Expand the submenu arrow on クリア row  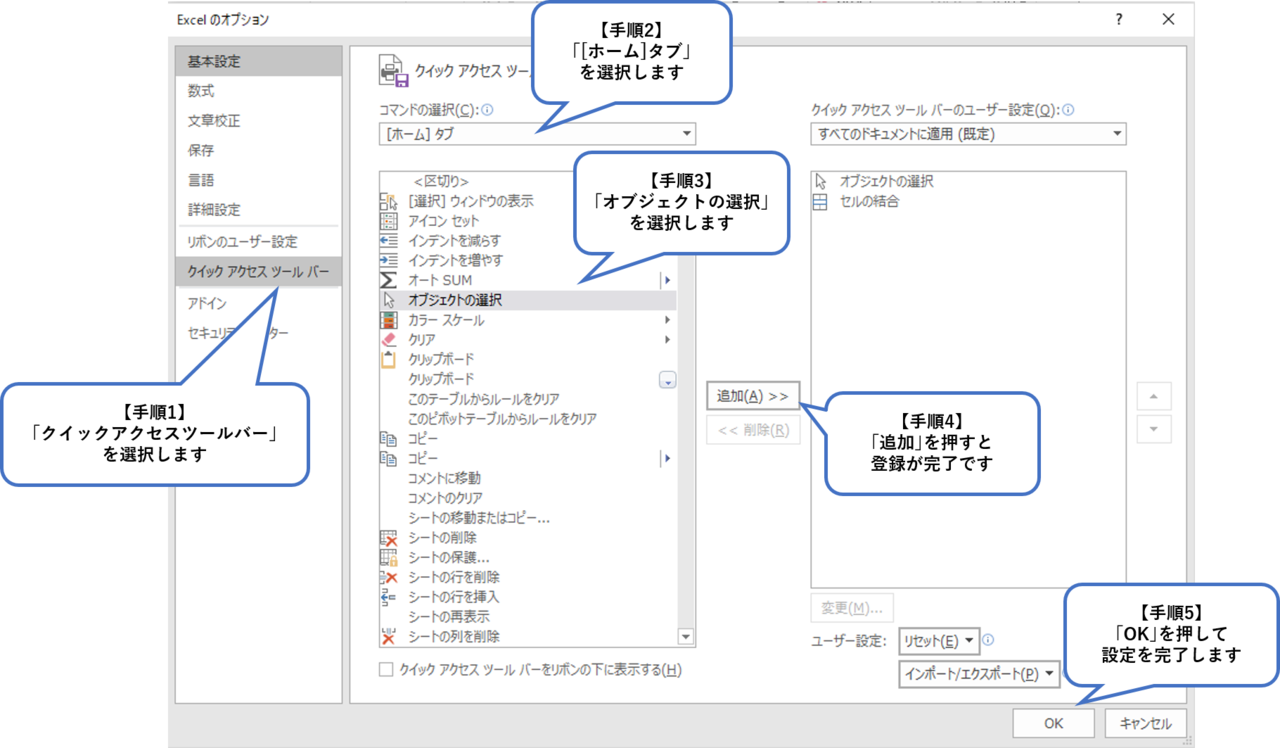pyautogui.click(x=667, y=339)
